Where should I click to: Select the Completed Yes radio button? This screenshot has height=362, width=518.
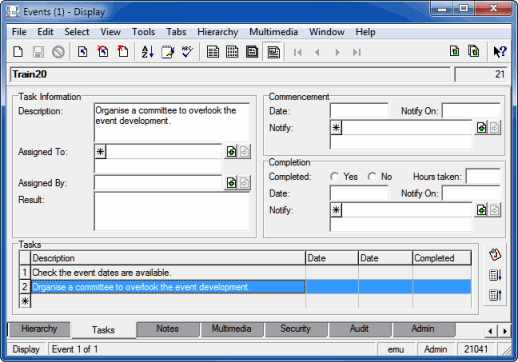[335, 176]
